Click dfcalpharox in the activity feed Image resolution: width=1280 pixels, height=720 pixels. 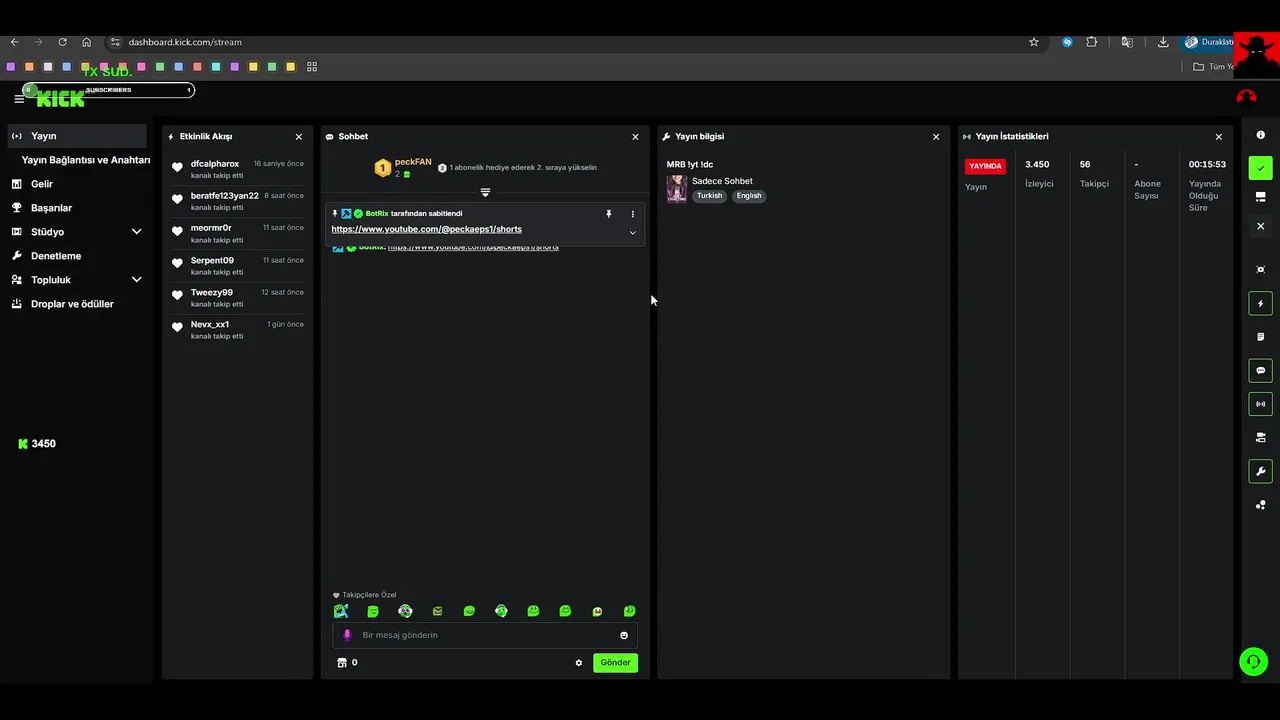pos(215,164)
